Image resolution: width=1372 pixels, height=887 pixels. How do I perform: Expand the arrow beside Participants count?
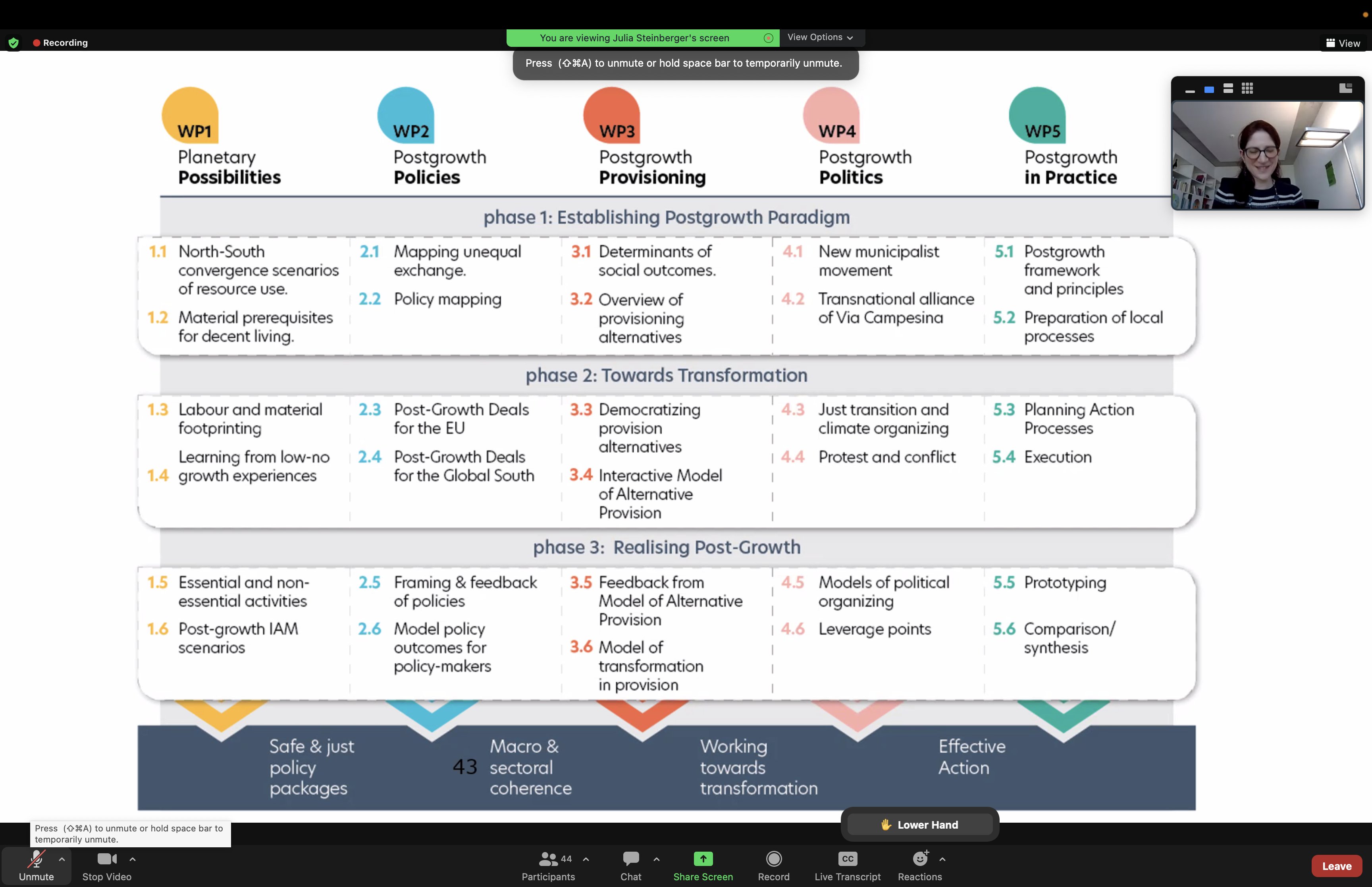[586, 859]
